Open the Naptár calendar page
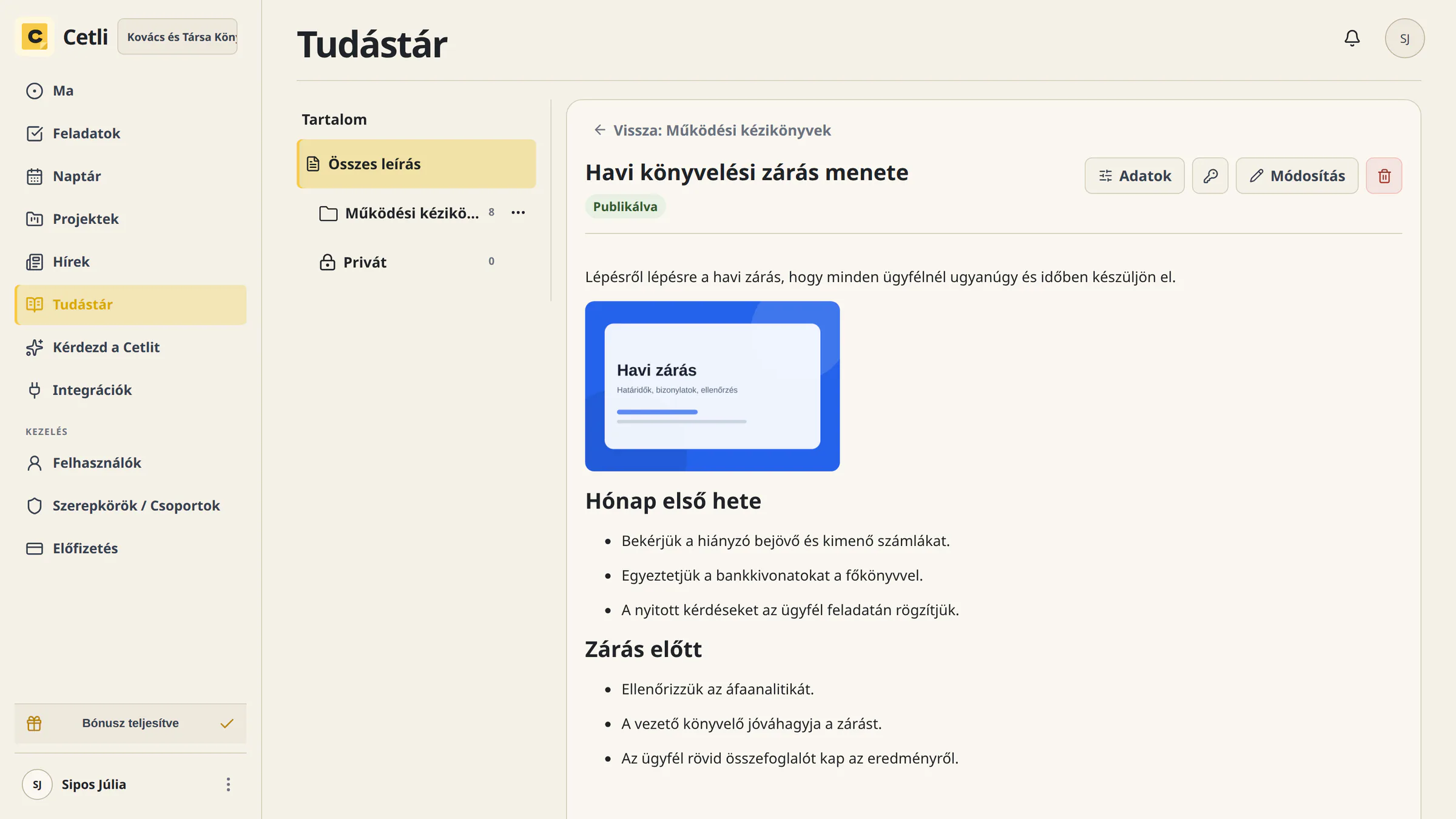 [130, 177]
